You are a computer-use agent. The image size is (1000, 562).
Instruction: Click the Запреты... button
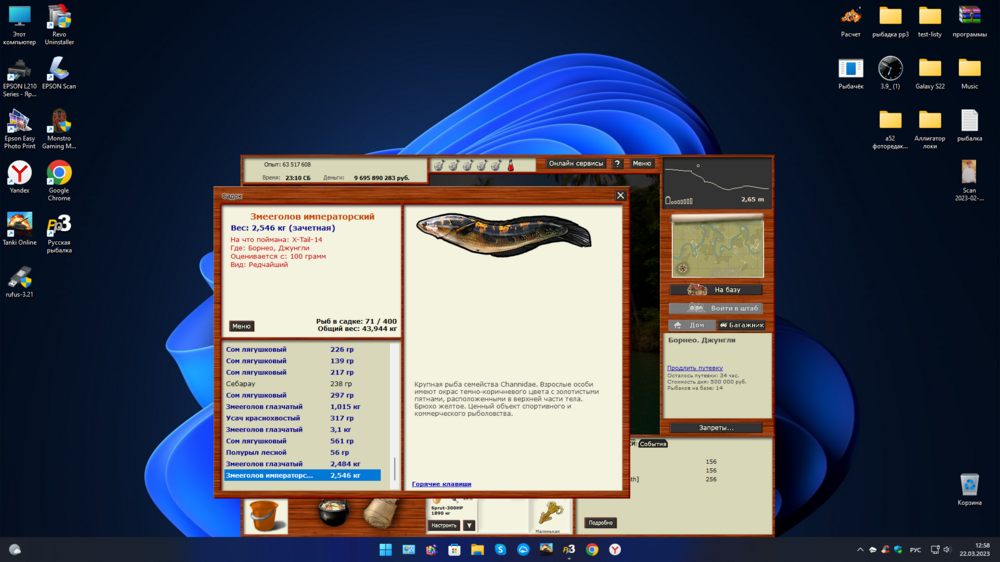(x=716, y=428)
